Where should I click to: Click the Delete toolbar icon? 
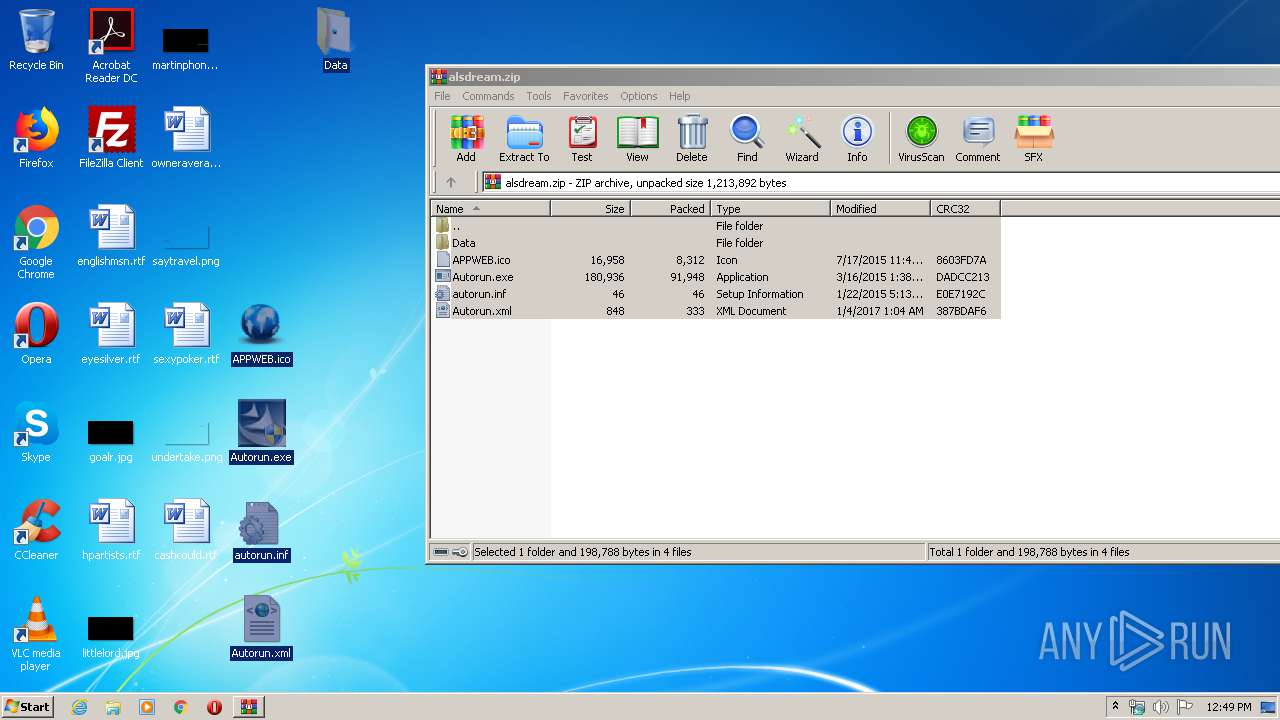pyautogui.click(x=691, y=139)
